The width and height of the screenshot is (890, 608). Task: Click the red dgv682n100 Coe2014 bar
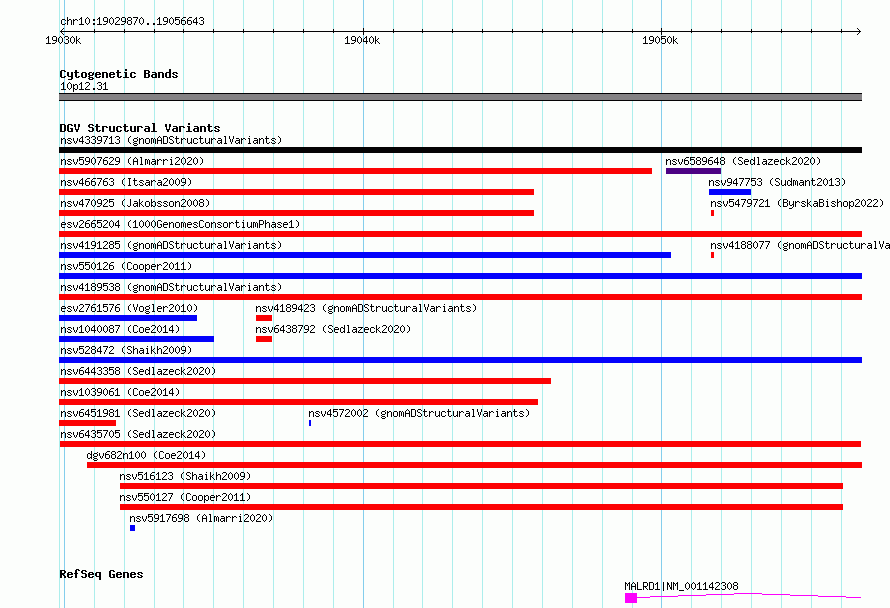(x=475, y=465)
